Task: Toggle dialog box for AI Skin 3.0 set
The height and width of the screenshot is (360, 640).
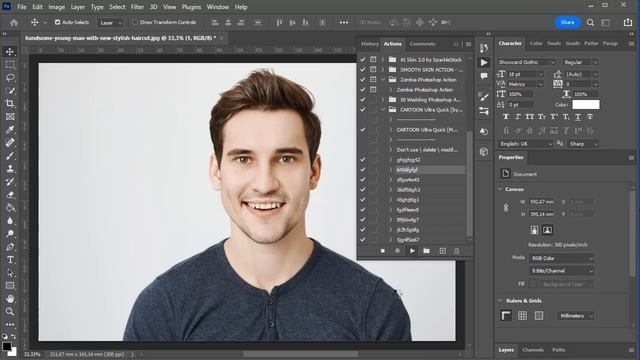Action: point(373,60)
